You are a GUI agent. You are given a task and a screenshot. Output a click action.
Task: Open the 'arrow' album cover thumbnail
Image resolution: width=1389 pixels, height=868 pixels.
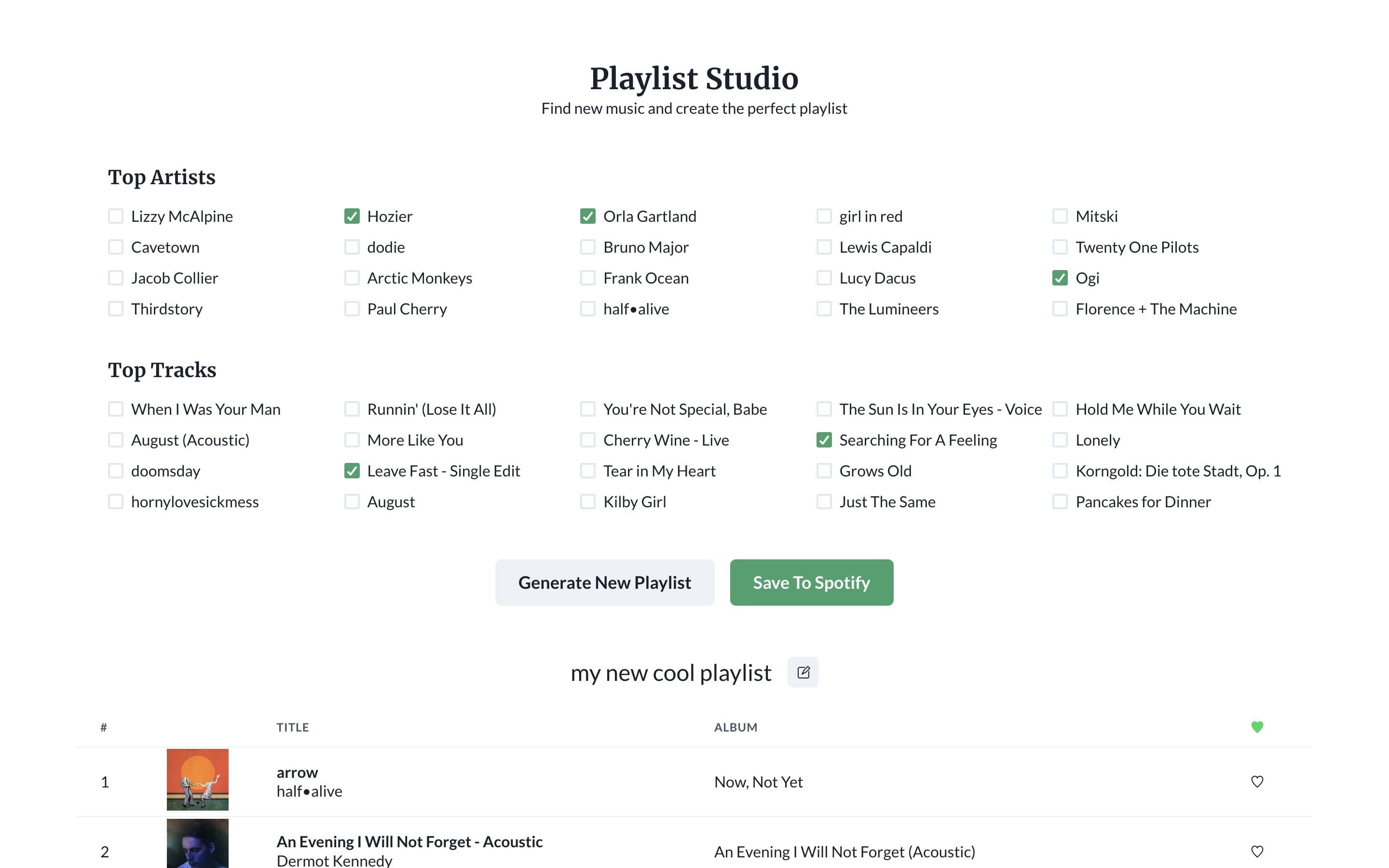(197, 779)
